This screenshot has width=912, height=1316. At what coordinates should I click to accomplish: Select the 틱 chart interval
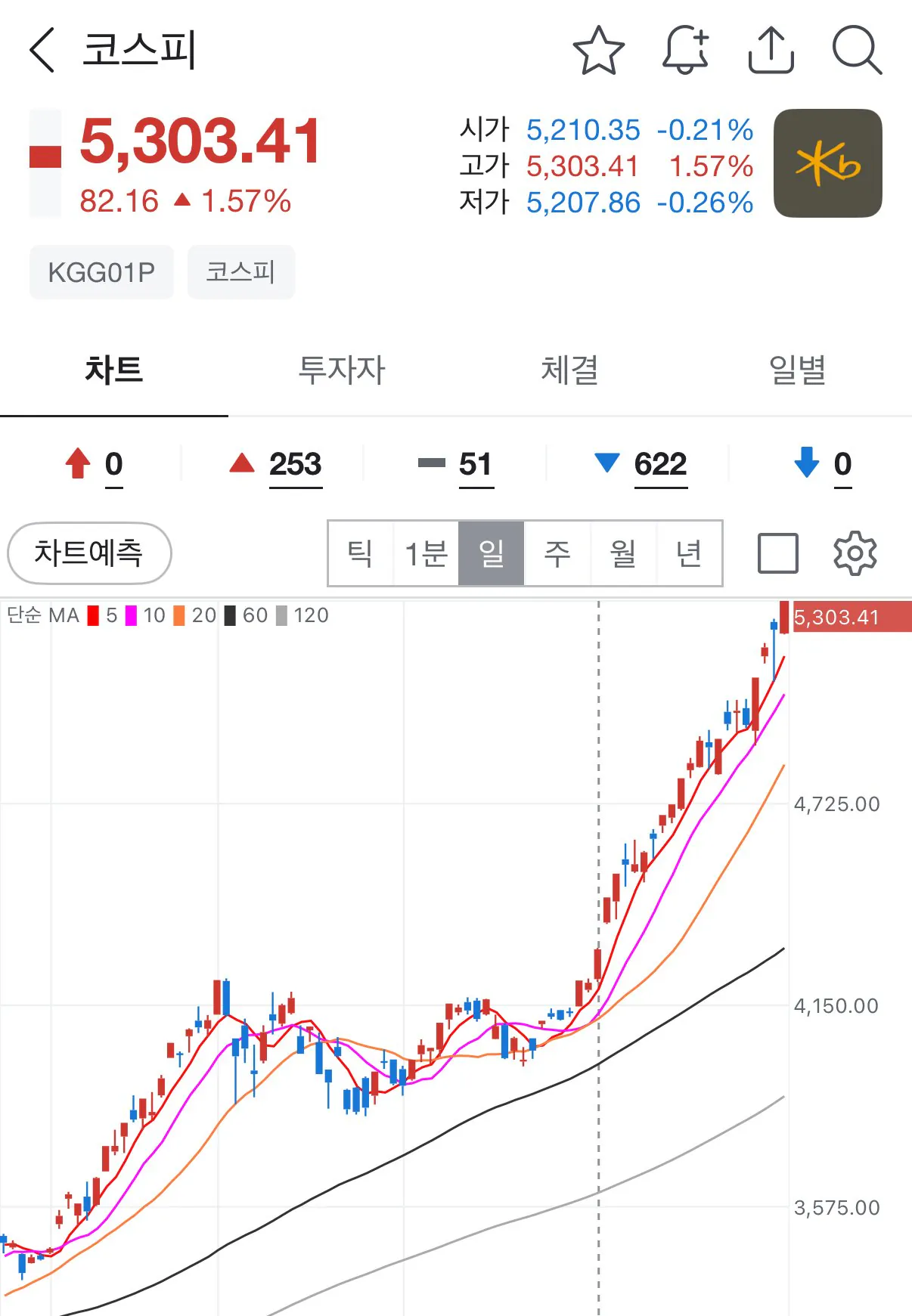tap(360, 553)
